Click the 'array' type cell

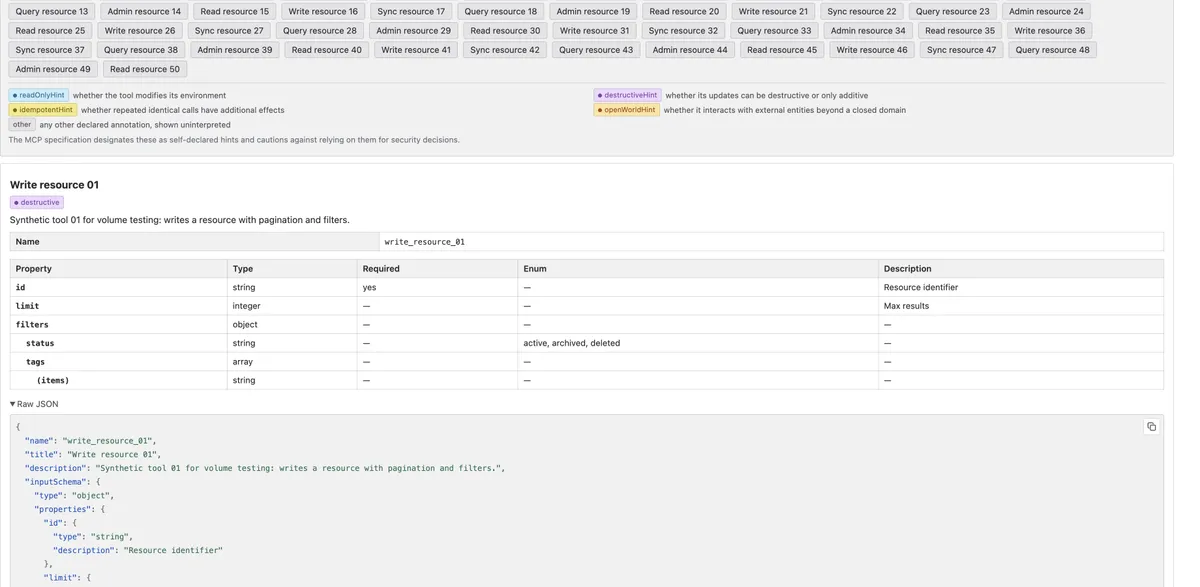pyautogui.click(x=293, y=362)
